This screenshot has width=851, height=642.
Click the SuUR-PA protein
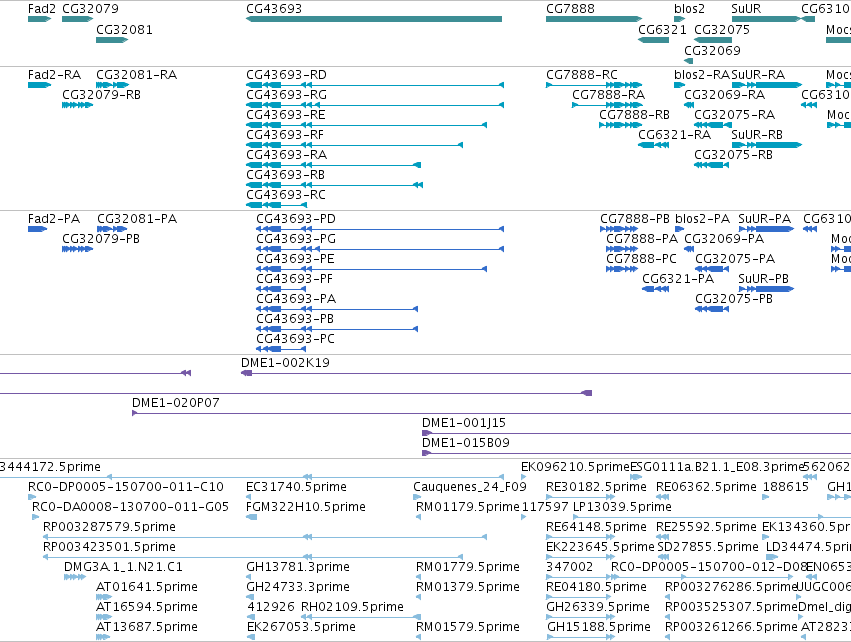point(766,229)
